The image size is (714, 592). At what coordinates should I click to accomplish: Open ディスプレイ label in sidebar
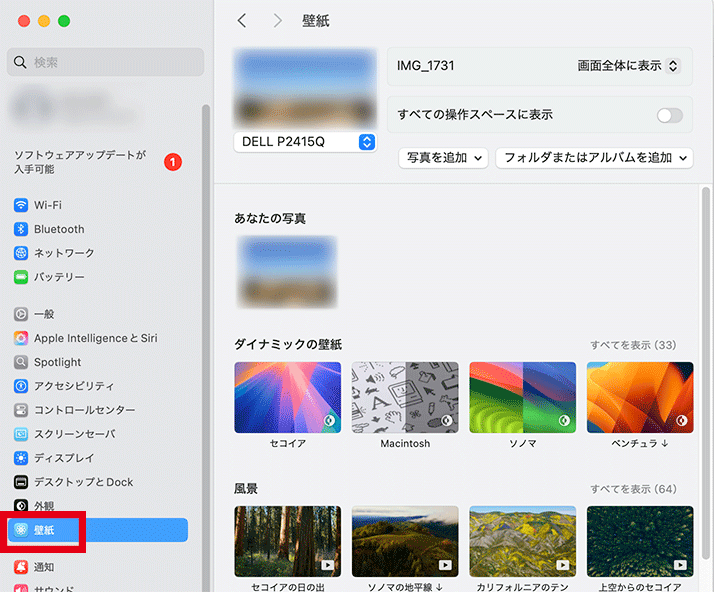click(x=64, y=458)
